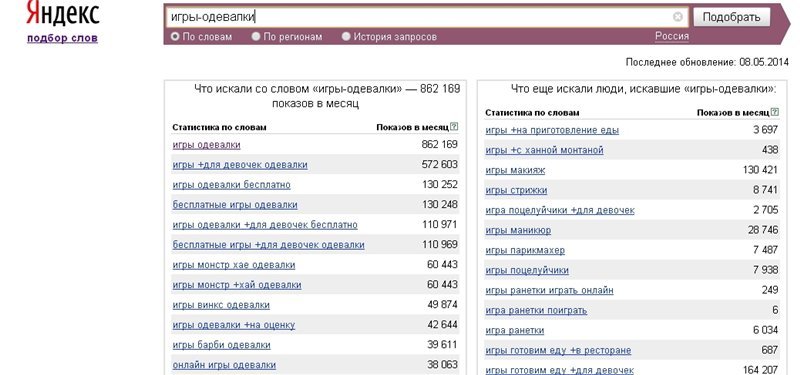Click the help icon in the left table header
This screenshot has height=375, width=800.
[x=455, y=127]
